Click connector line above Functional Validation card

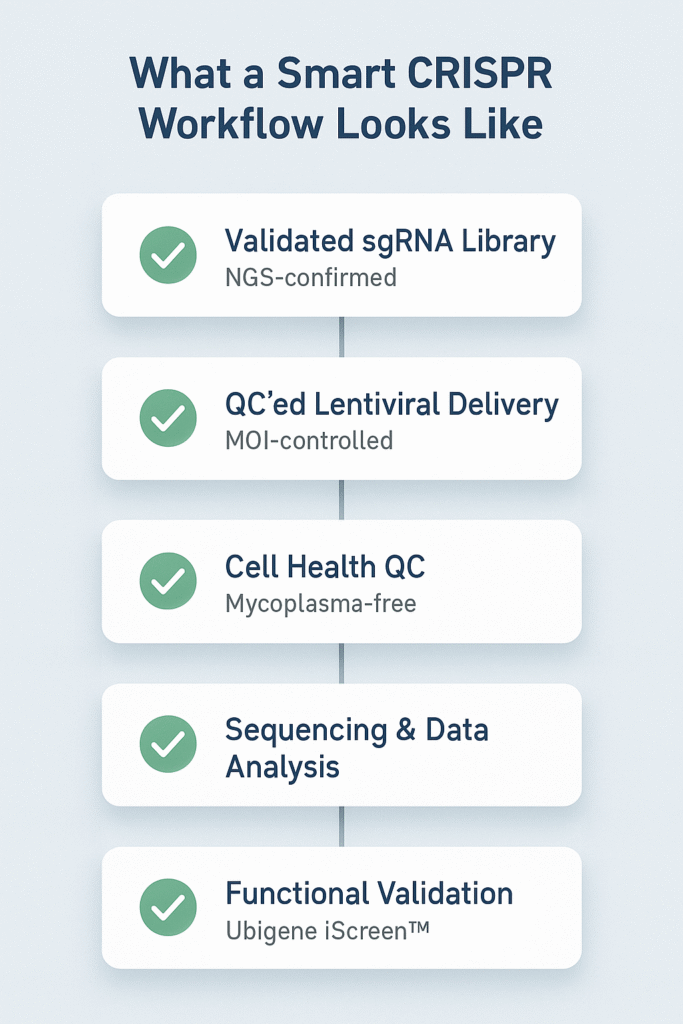(342, 827)
